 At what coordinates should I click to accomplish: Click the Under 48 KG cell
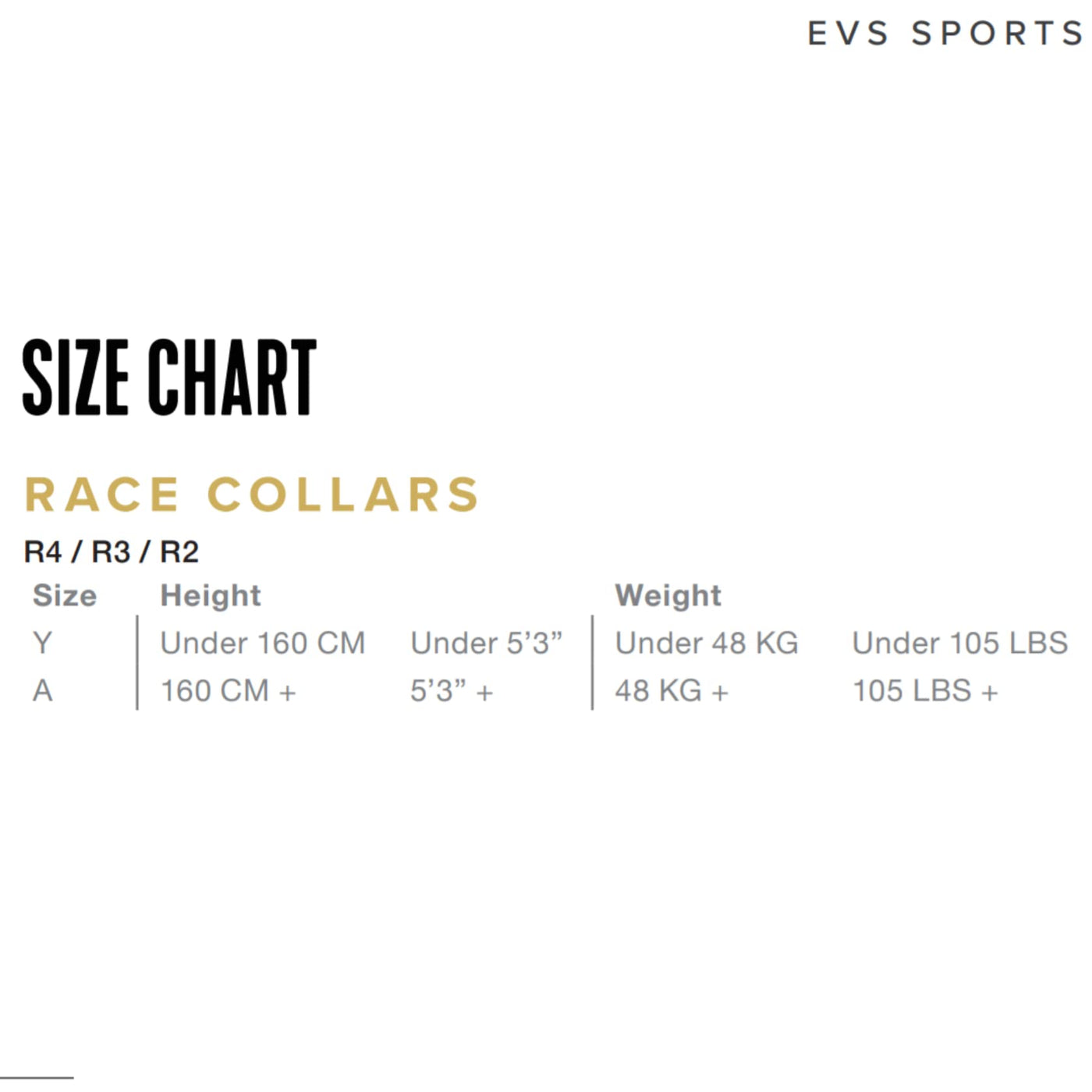(707, 643)
